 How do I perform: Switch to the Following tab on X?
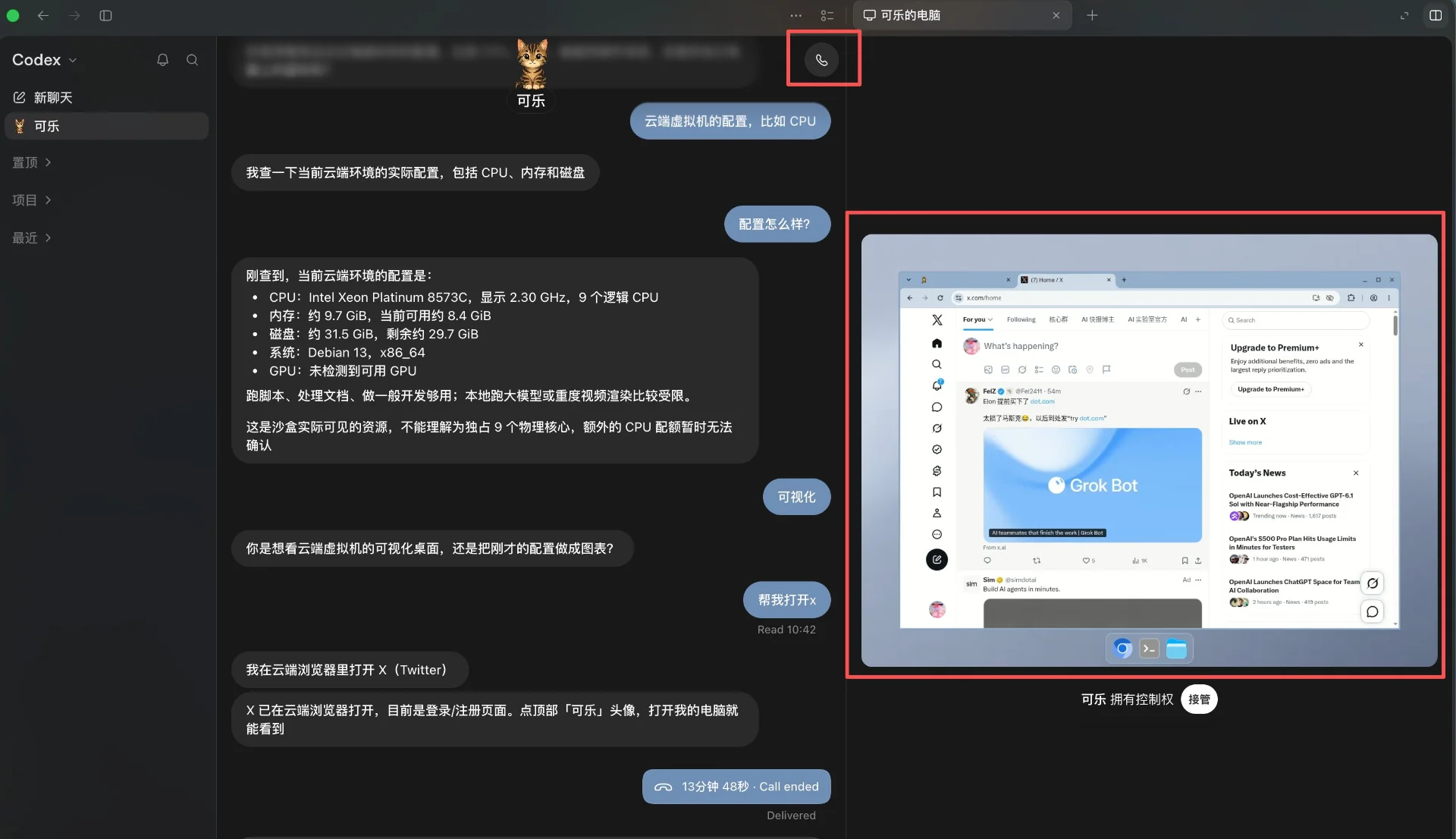[x=1021, y=319]
